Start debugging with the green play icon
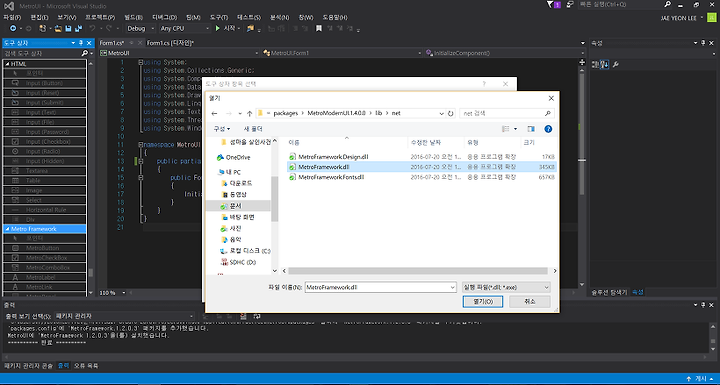The width and height of the screenshot is (720, 385). (x=218, y=28)
